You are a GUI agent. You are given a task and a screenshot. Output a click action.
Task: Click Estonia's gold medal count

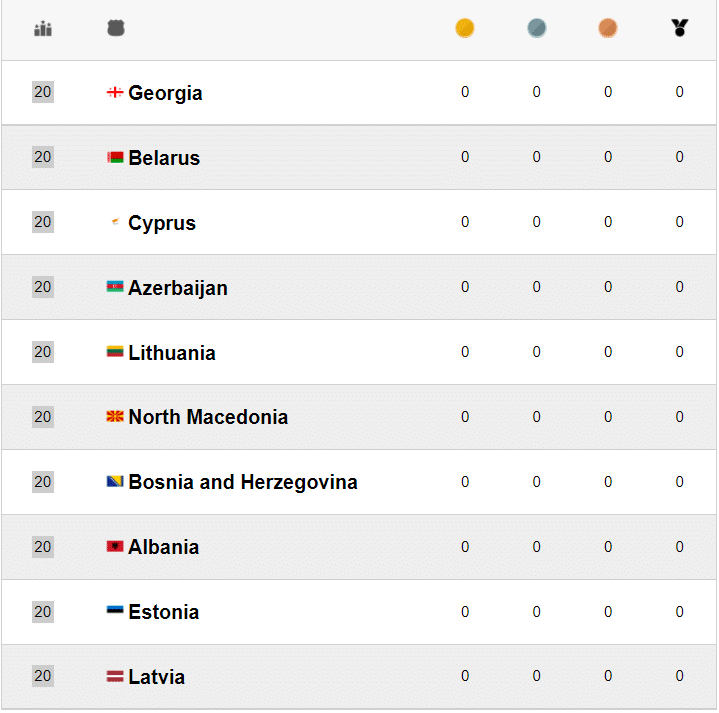point(465,612)
